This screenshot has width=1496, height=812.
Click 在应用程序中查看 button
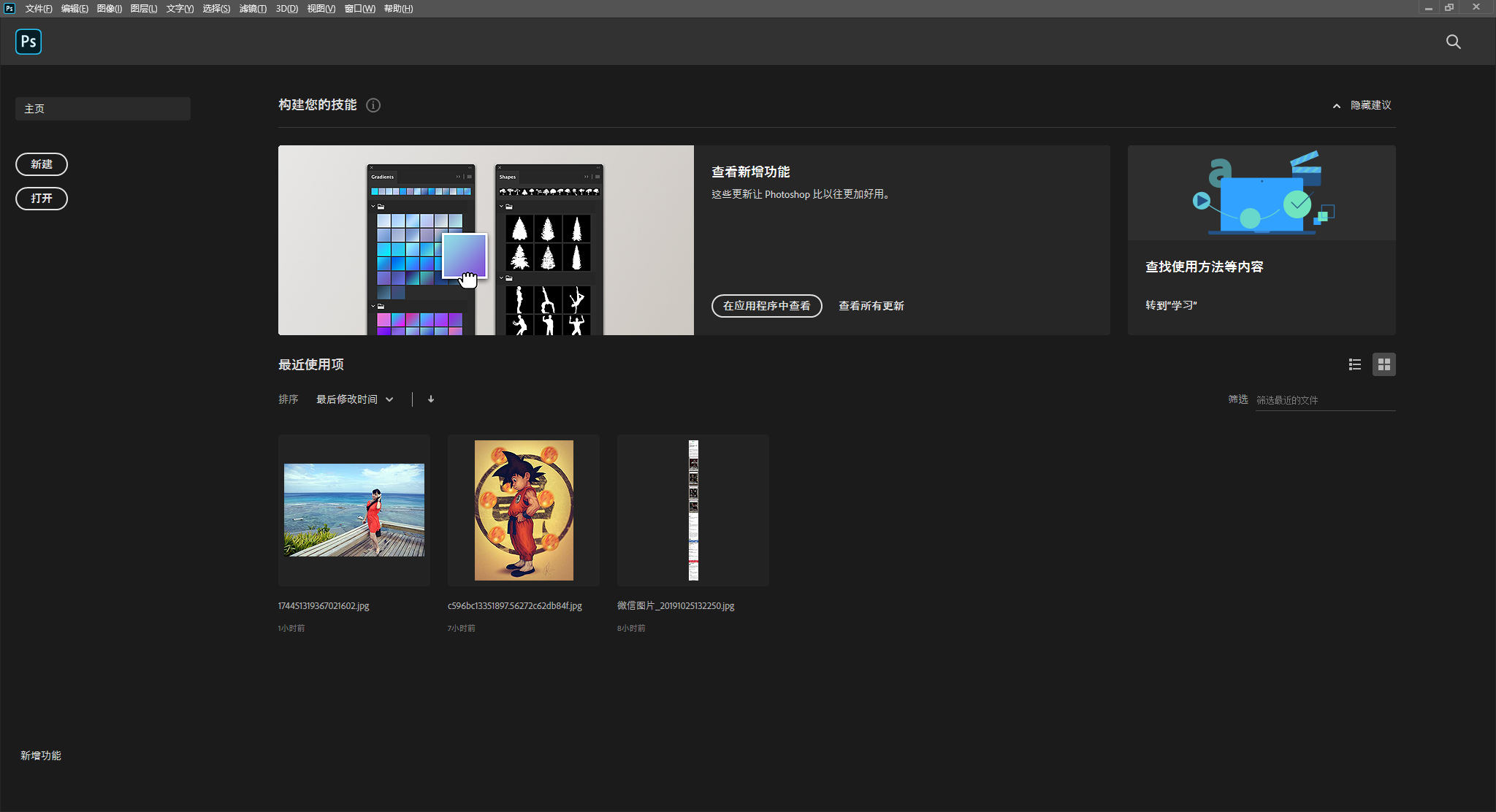tap(766, 306)
